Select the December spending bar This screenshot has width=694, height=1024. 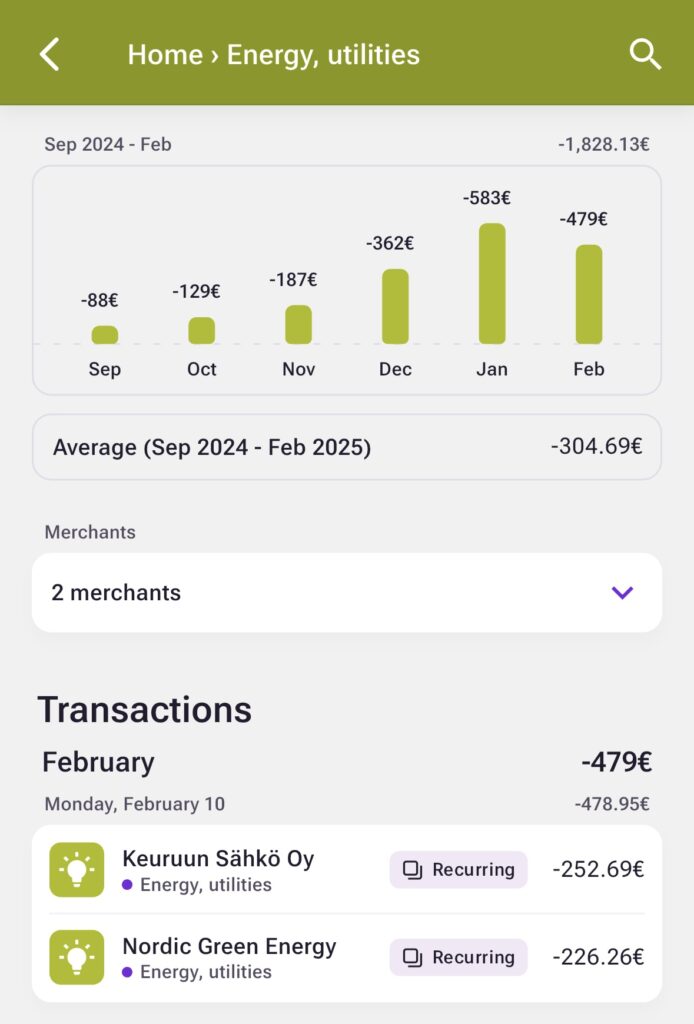395,307
